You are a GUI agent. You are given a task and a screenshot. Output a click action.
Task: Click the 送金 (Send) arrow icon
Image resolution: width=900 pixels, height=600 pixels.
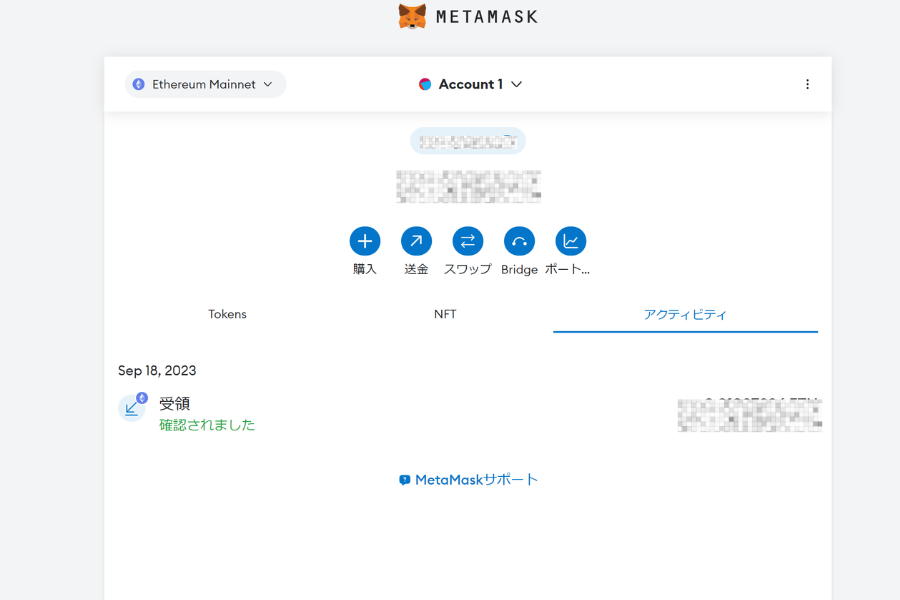click(416, 241)
